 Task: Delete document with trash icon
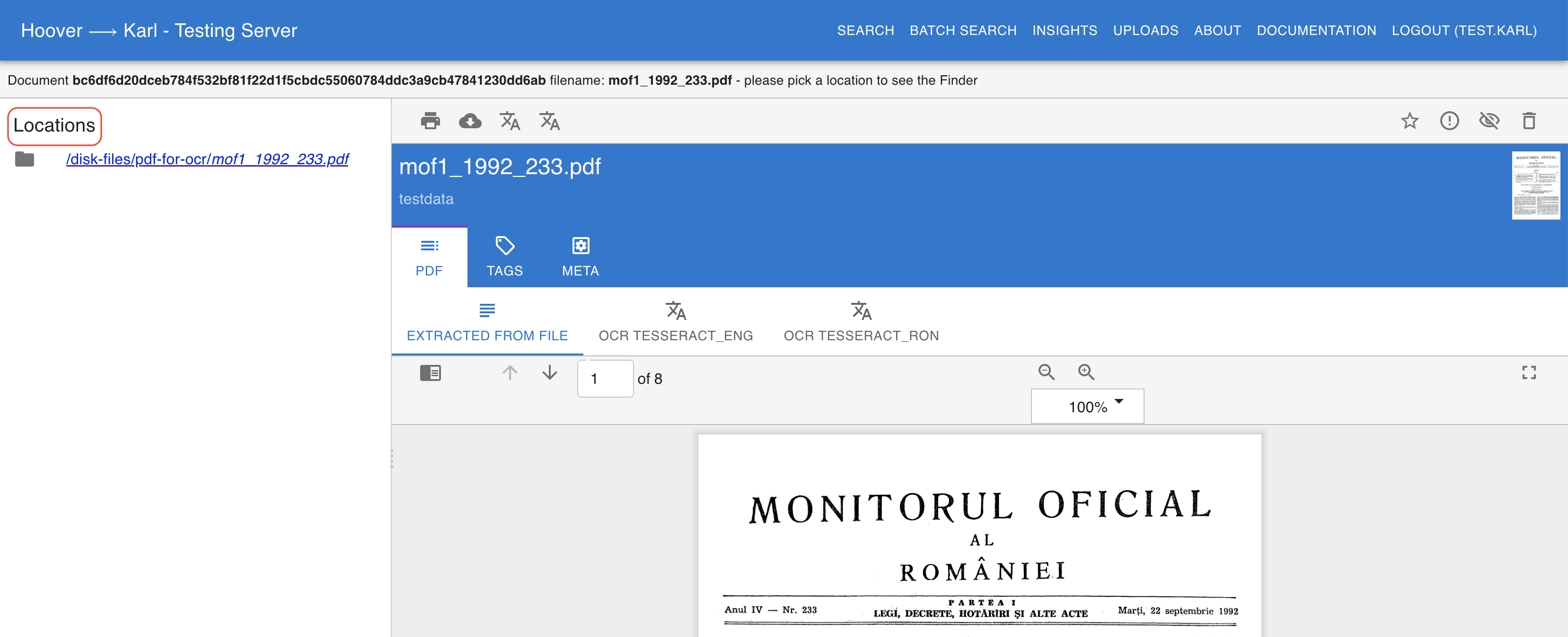click(x=1528, y=121)
